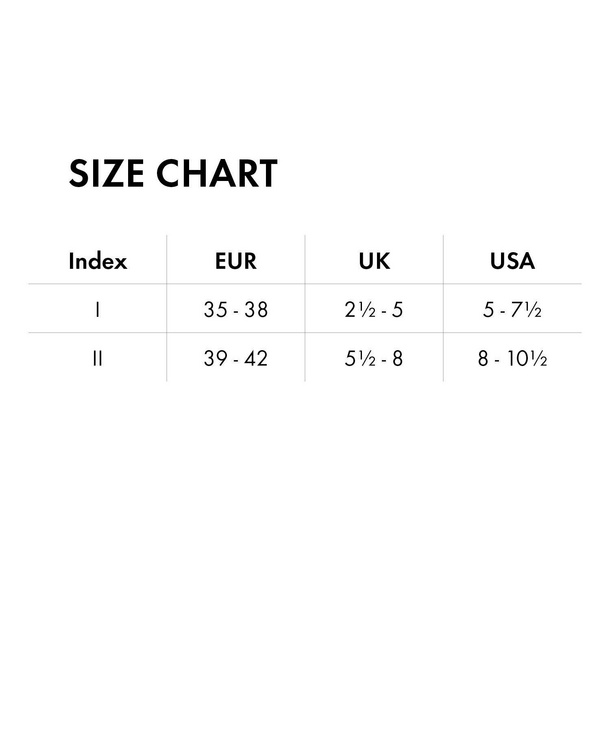Click the 7½ value in USA column
Viewport: 610px width, 732px height.
tap(526, 310)
